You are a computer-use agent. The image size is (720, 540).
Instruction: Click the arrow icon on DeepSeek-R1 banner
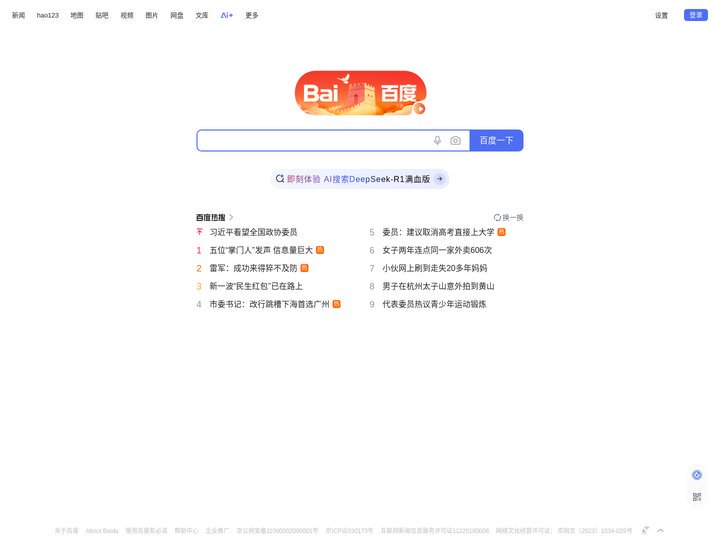439,179
